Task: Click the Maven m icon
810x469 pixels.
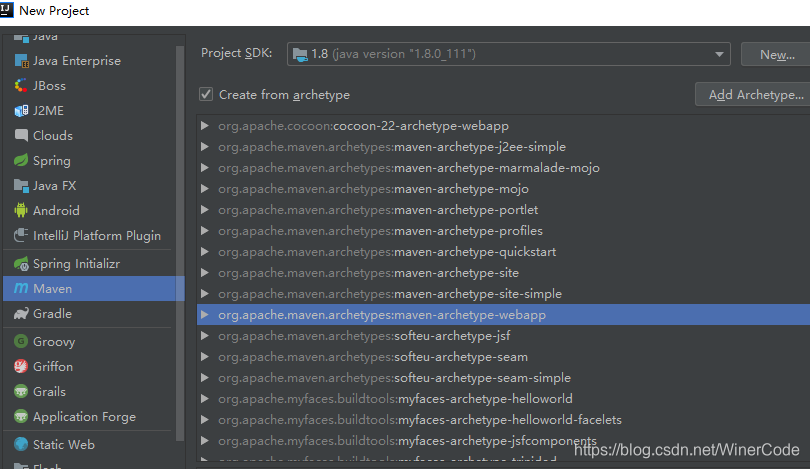Action: pos(21,288)
